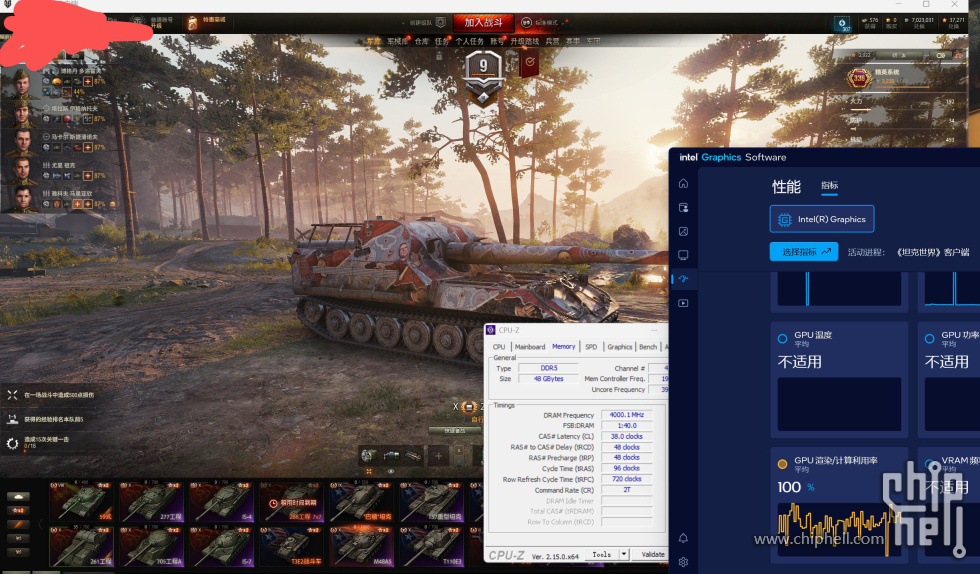Switch to SPD tab in CPU-Z
The height and width of the screenshot is (574, 980).
point(591,346)
